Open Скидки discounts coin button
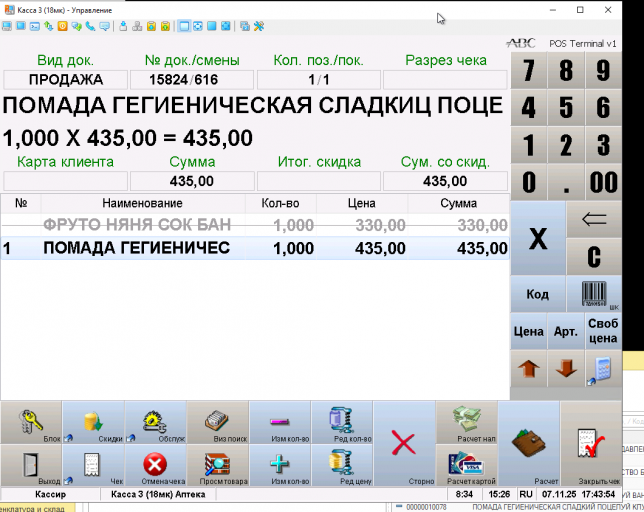644x512 pixels. click(x=94, y=422)
